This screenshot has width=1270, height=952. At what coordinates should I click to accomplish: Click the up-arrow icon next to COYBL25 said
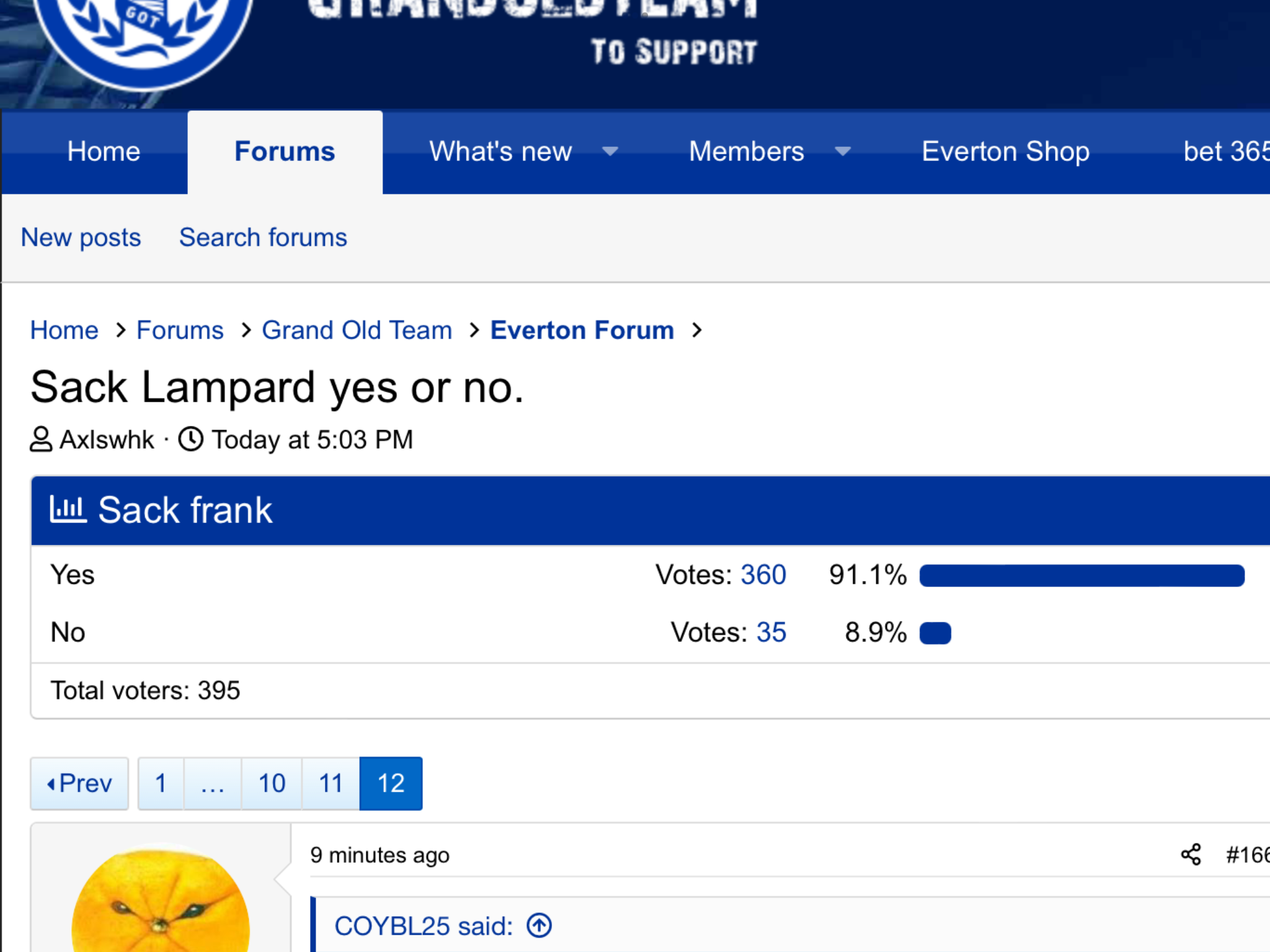(539, 926)
